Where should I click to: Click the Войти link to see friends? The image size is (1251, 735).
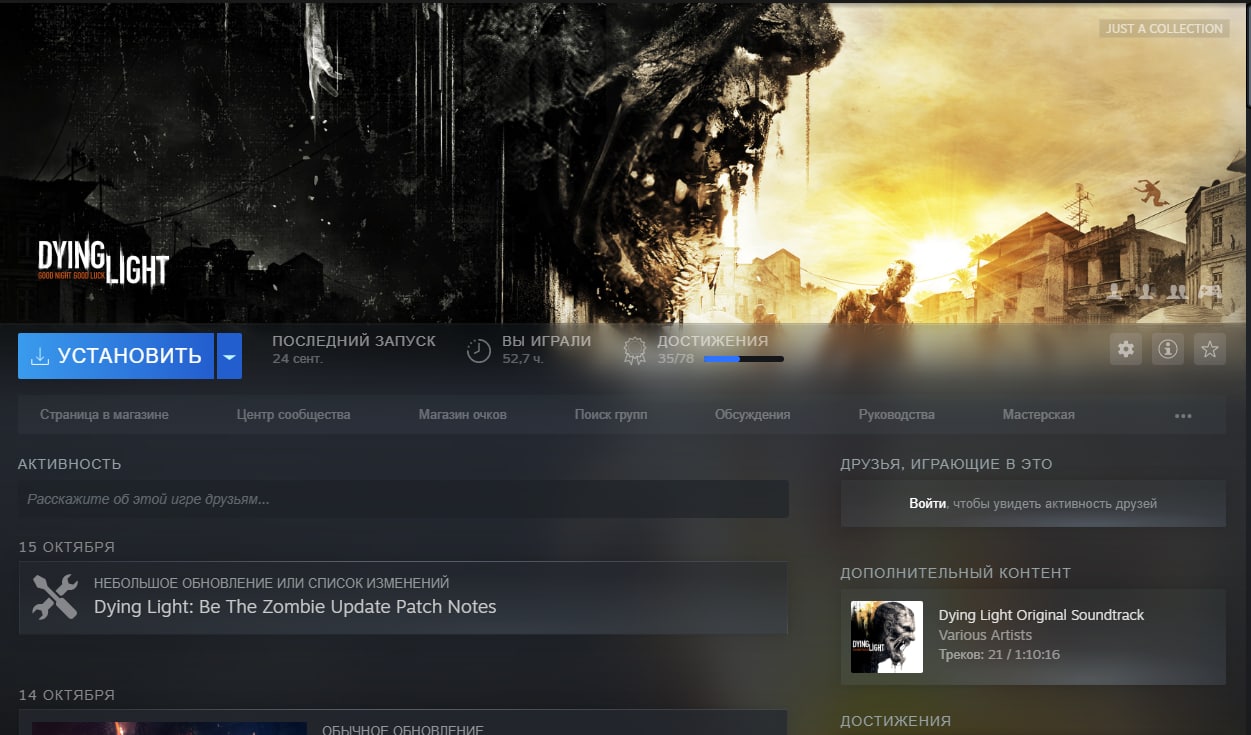tap(927, 503)
